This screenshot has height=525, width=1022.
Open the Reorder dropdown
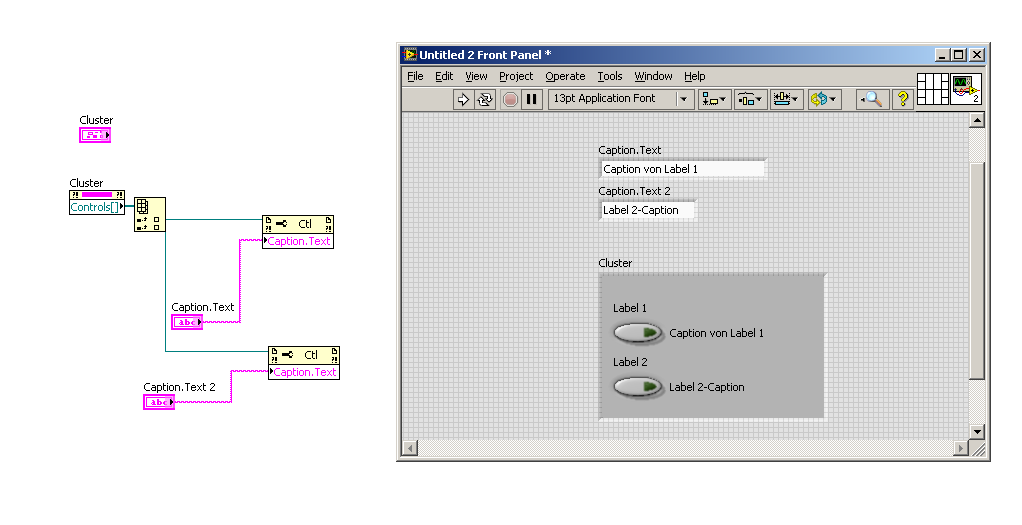tap(824, 99)
